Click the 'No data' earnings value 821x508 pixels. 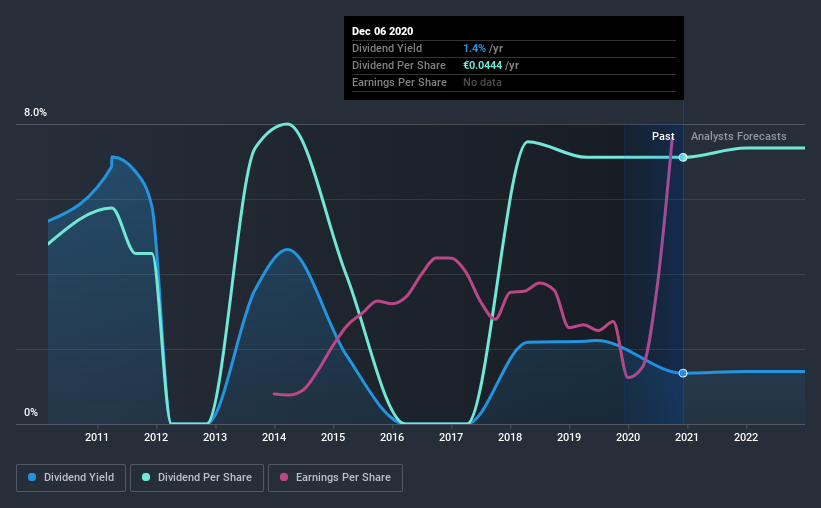pyautogui.click(x=482, y=82)
